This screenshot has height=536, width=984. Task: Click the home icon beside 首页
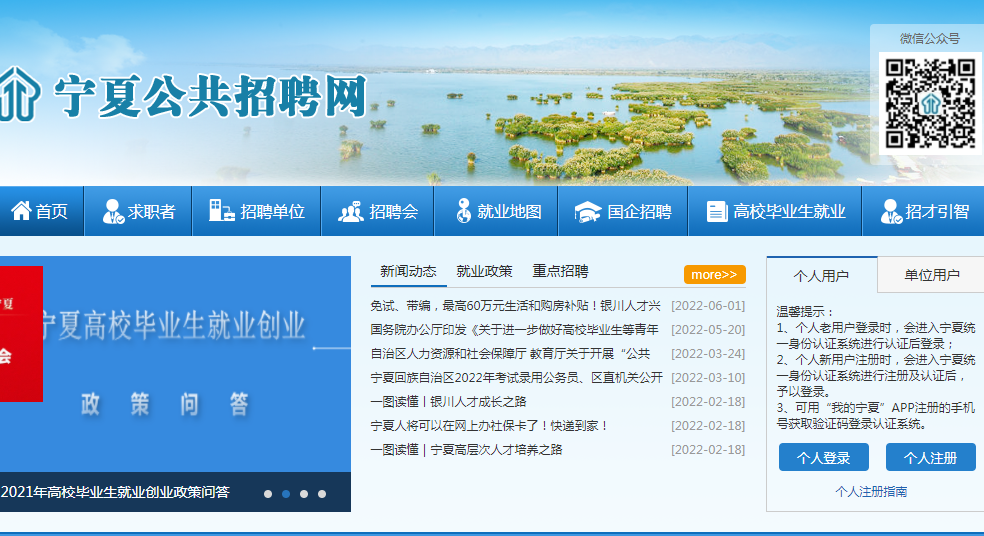pyautogui.click(x=21, y=211)
